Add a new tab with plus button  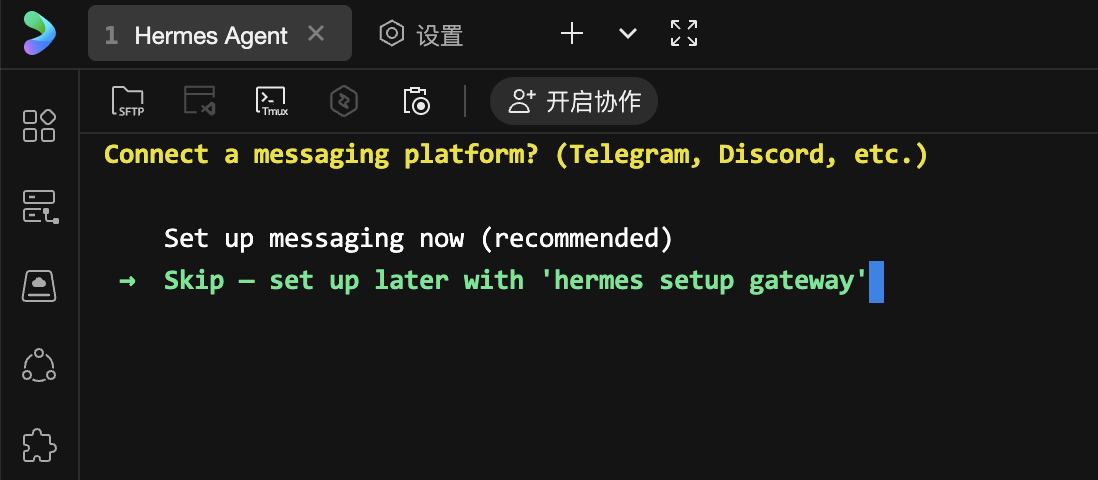click(x=572, y=33)
